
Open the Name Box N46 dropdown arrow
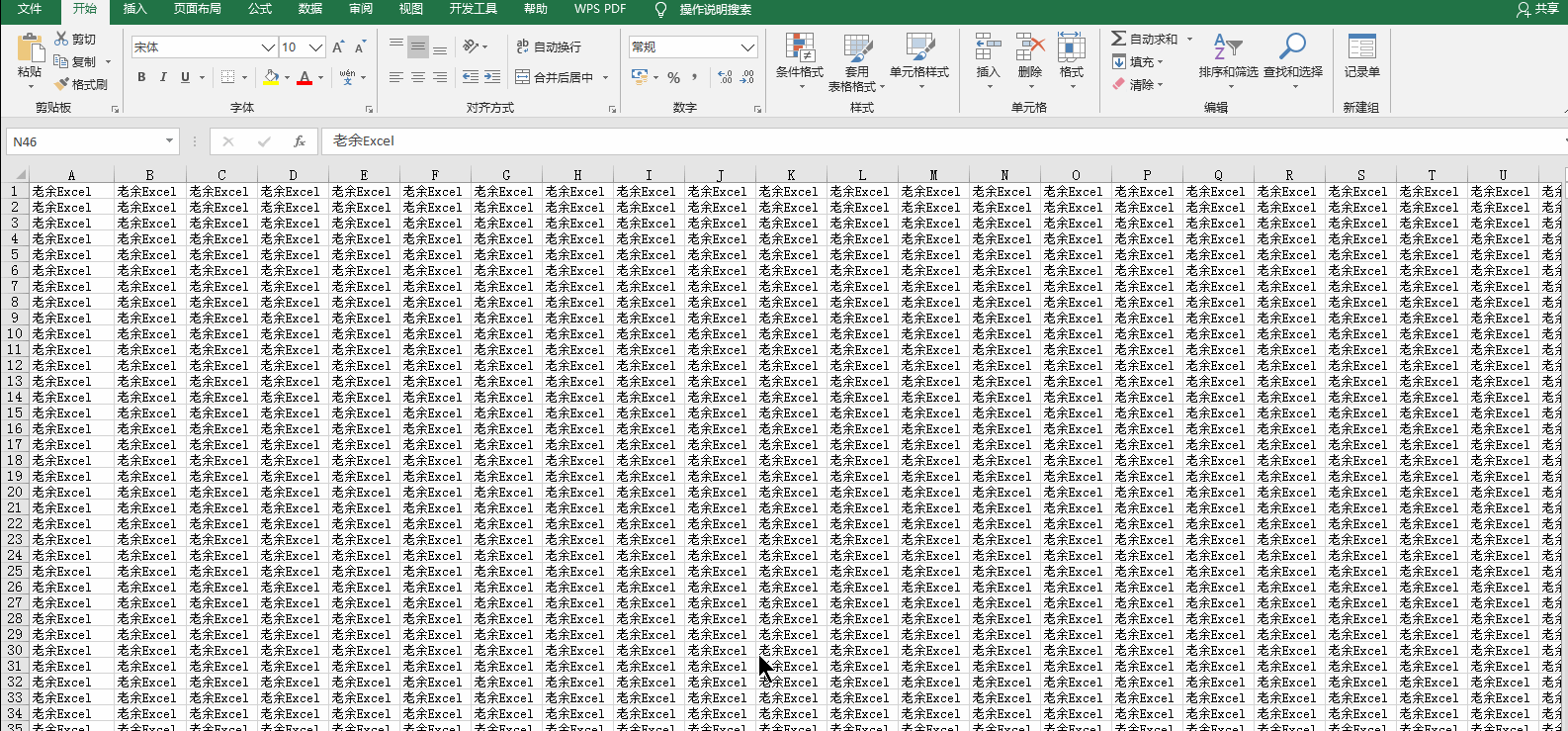[x=169, y=141]
